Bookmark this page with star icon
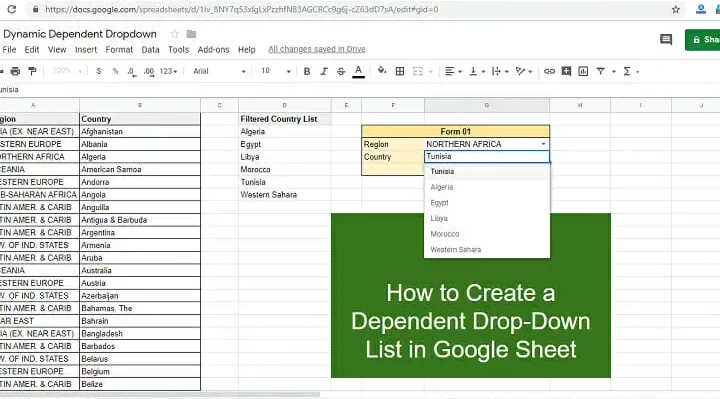Screen dimensions: 720x399 [675, 9]
